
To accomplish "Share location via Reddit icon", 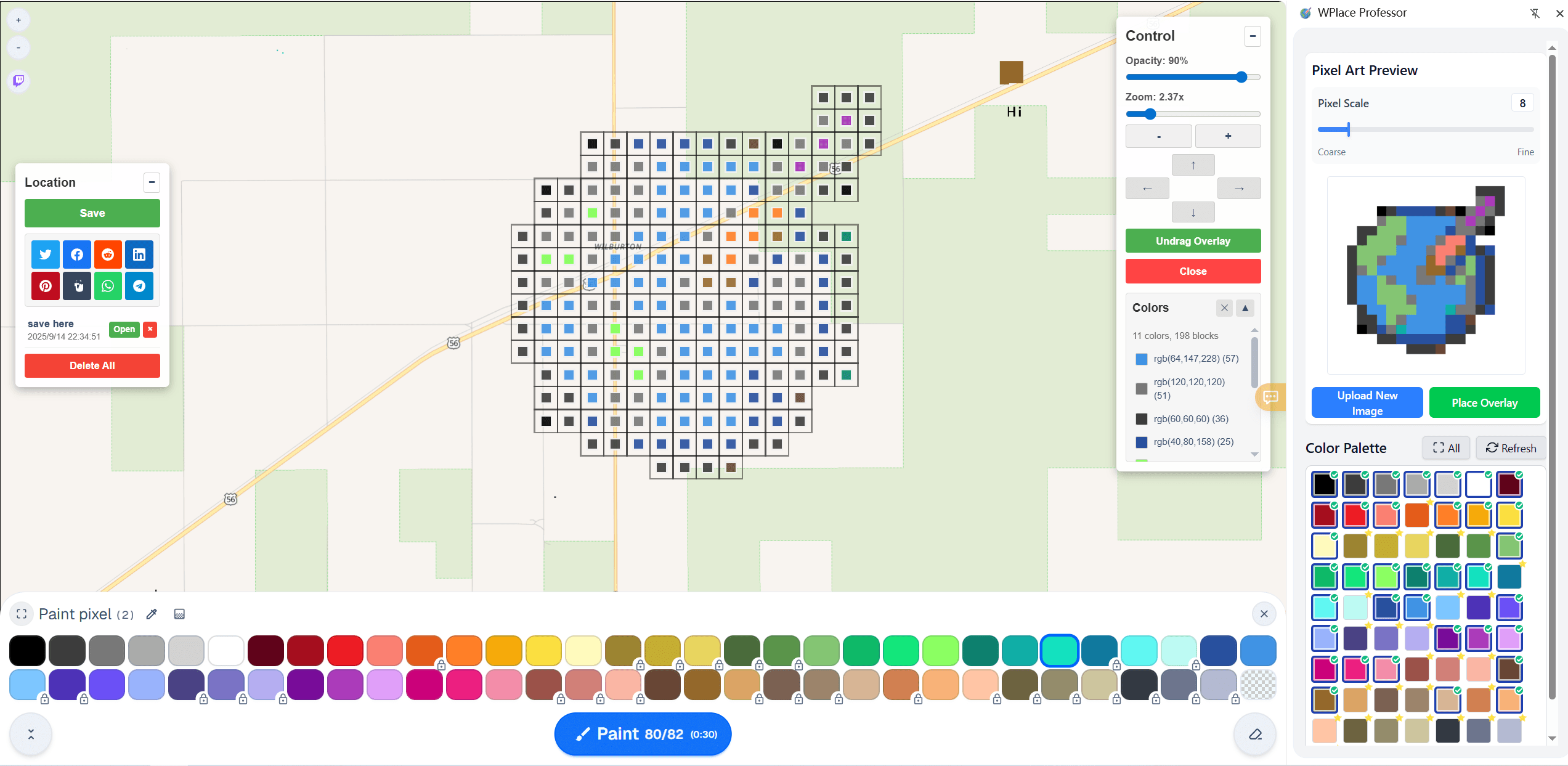I will click(x=108, y=255).
